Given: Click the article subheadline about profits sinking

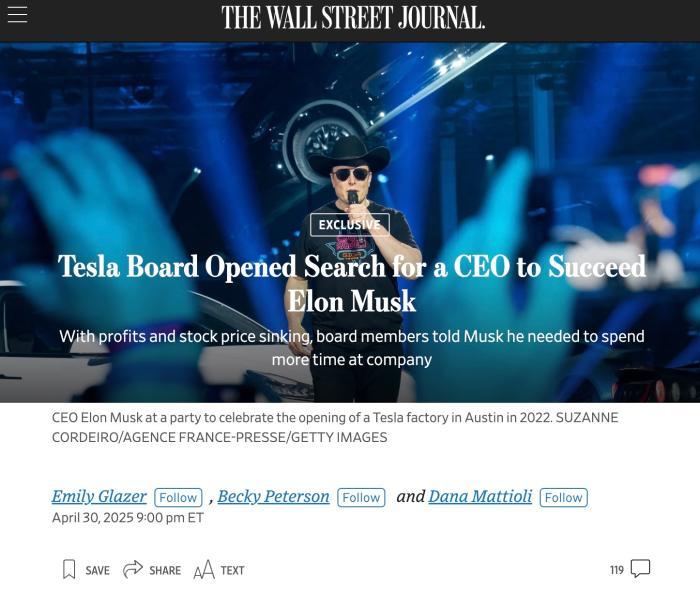Looking at the screenshot, I should pyautogui.click(x=352, y=348).
